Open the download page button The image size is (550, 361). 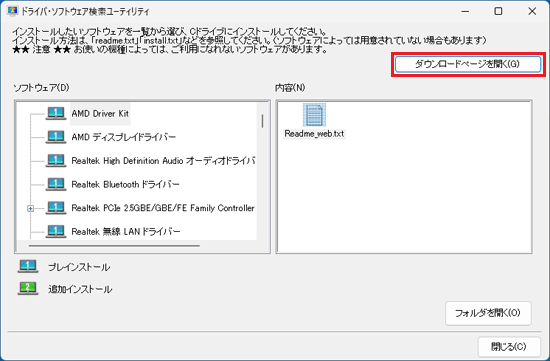click(x=468, y=64)
